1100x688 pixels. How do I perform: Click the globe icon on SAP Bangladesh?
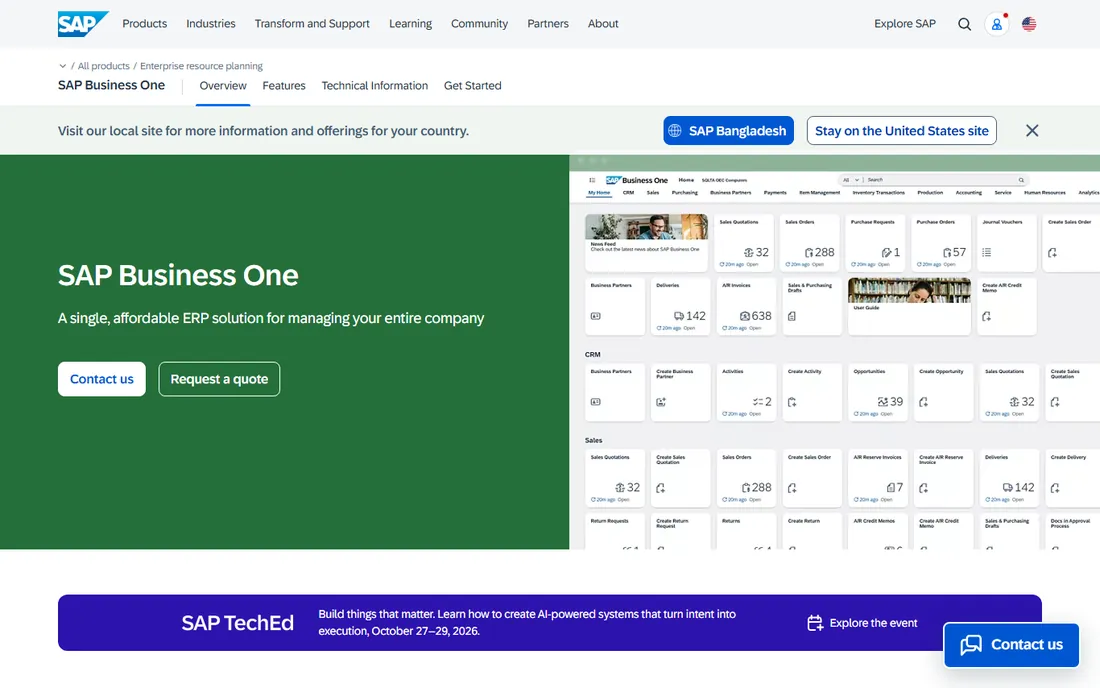(x=675, y=130)
